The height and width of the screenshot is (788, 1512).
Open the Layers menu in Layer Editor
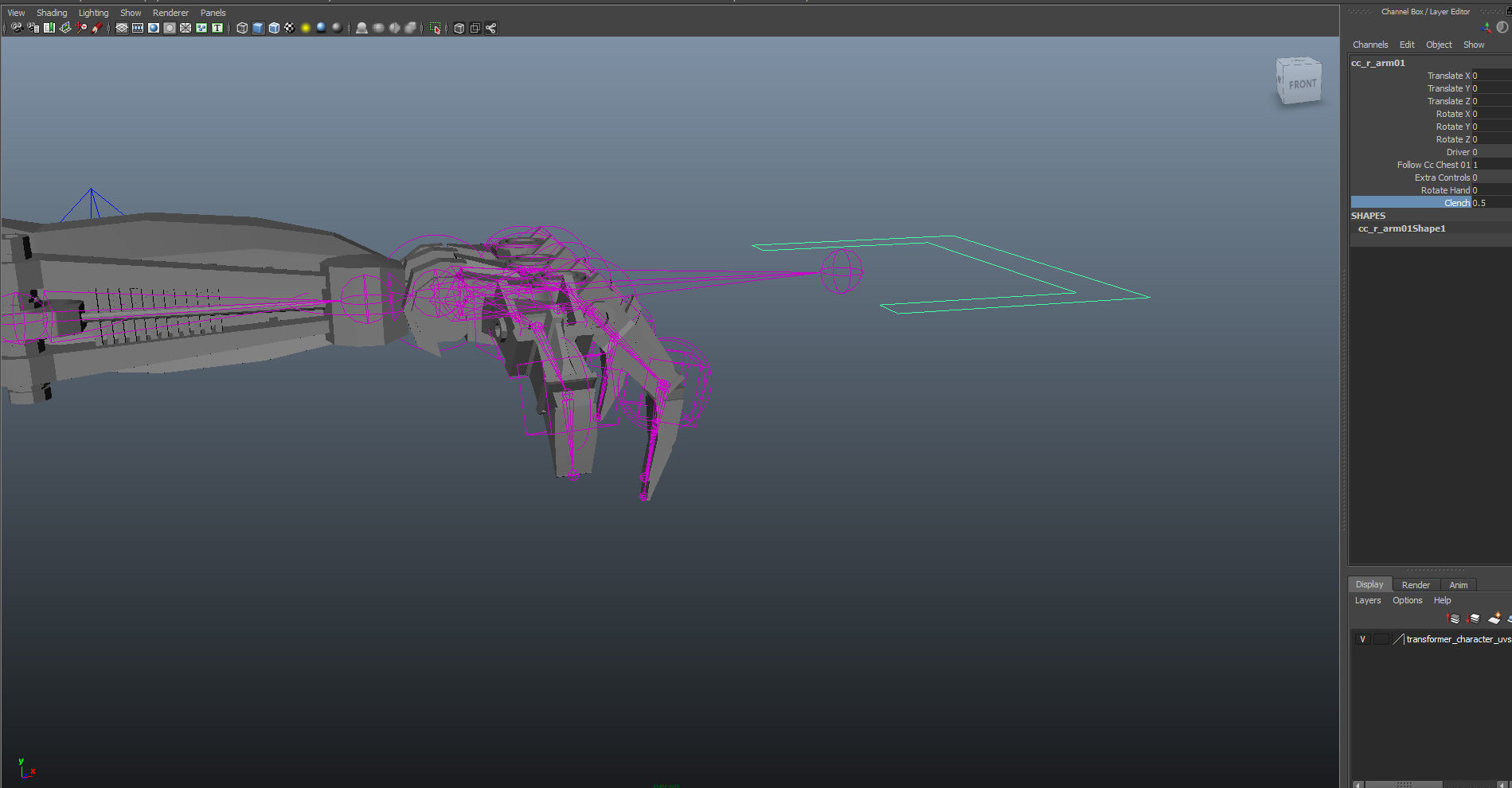(x=1368, y=600)
